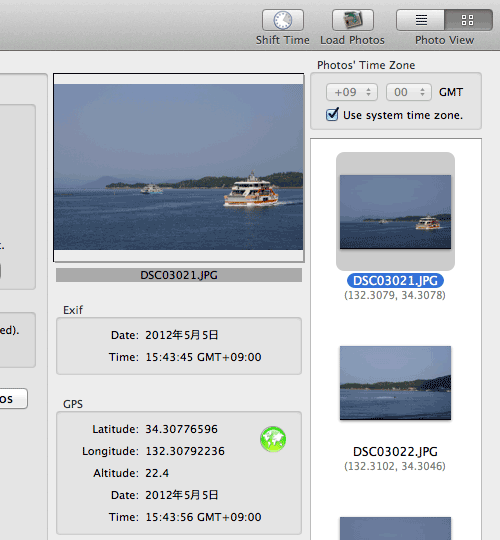Image resolution: width=500 pixels, height=540 pixels.
Task: Click the DSC03021.JPG caption under preview
Action: click(x=179, y=275)
